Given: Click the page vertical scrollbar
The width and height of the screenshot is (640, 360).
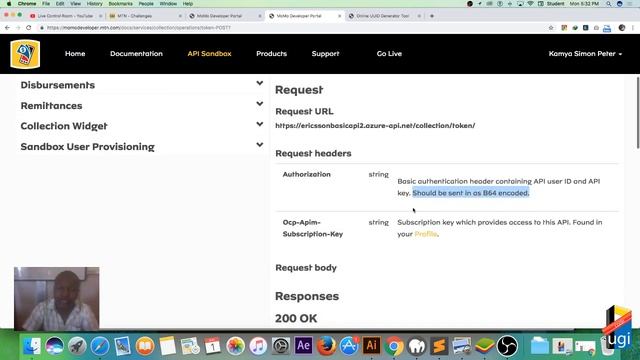Looking at the screenshot, I should click(637, 112).
